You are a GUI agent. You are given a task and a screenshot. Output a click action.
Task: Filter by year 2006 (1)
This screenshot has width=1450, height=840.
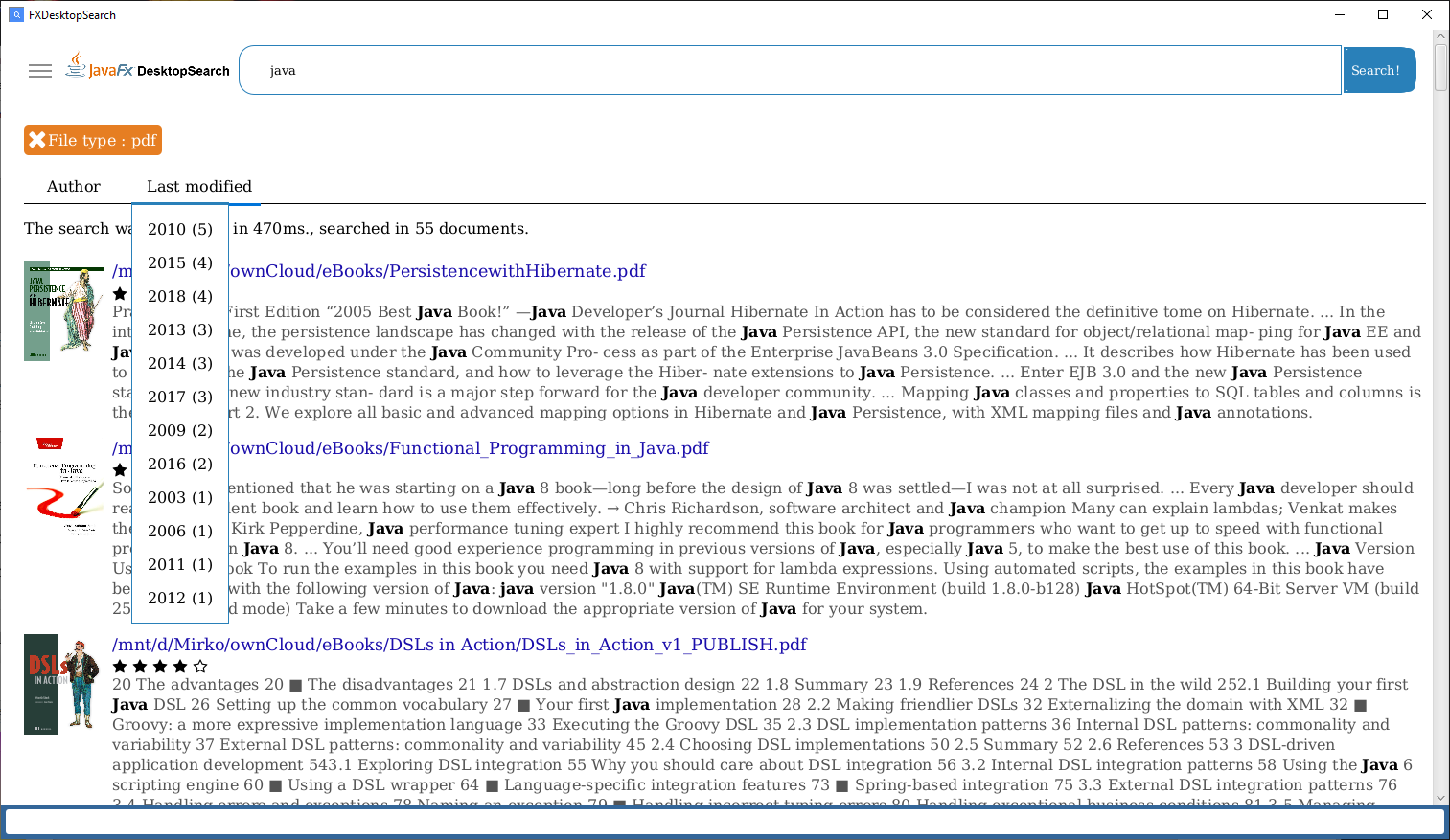point(180,531)
